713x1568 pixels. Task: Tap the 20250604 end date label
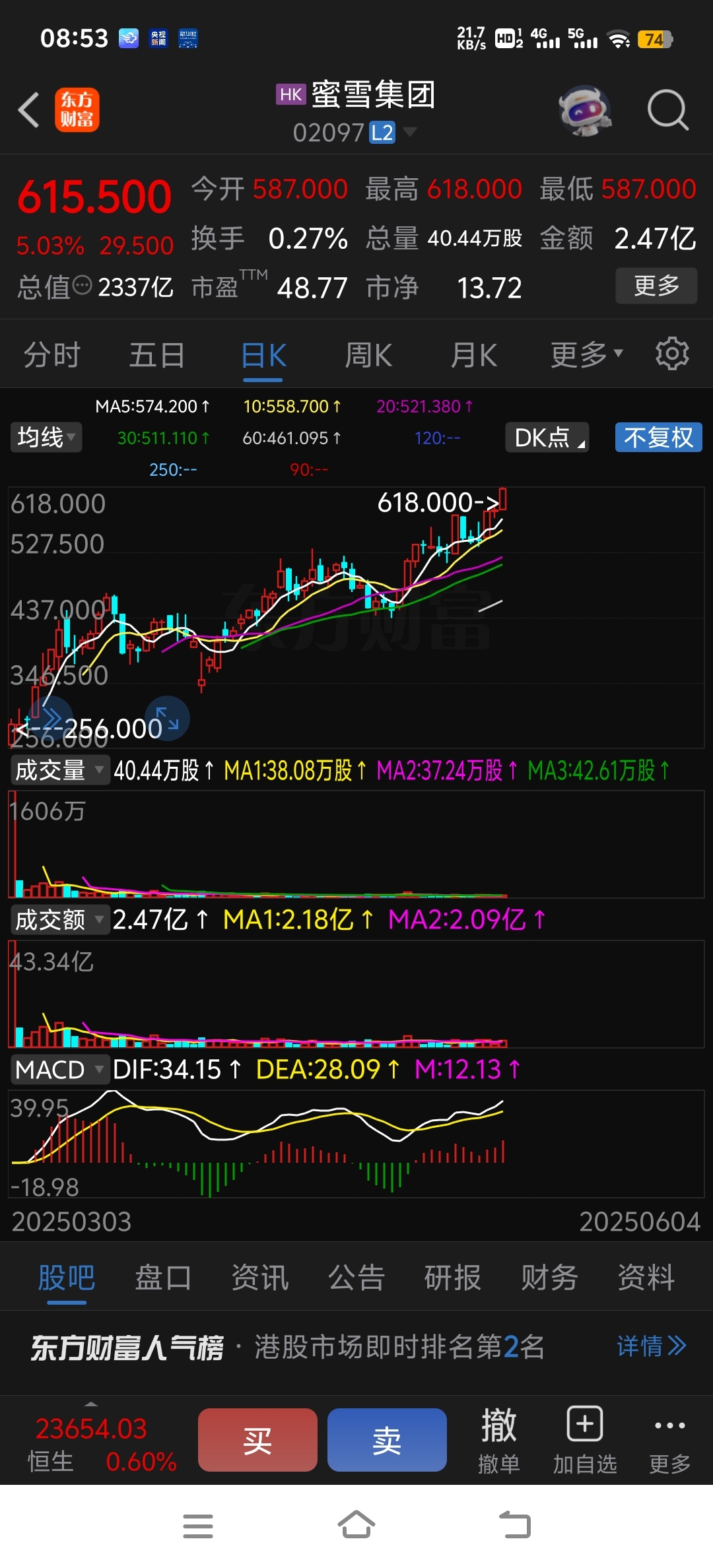pyautogui.click(x=639, y=1222)
